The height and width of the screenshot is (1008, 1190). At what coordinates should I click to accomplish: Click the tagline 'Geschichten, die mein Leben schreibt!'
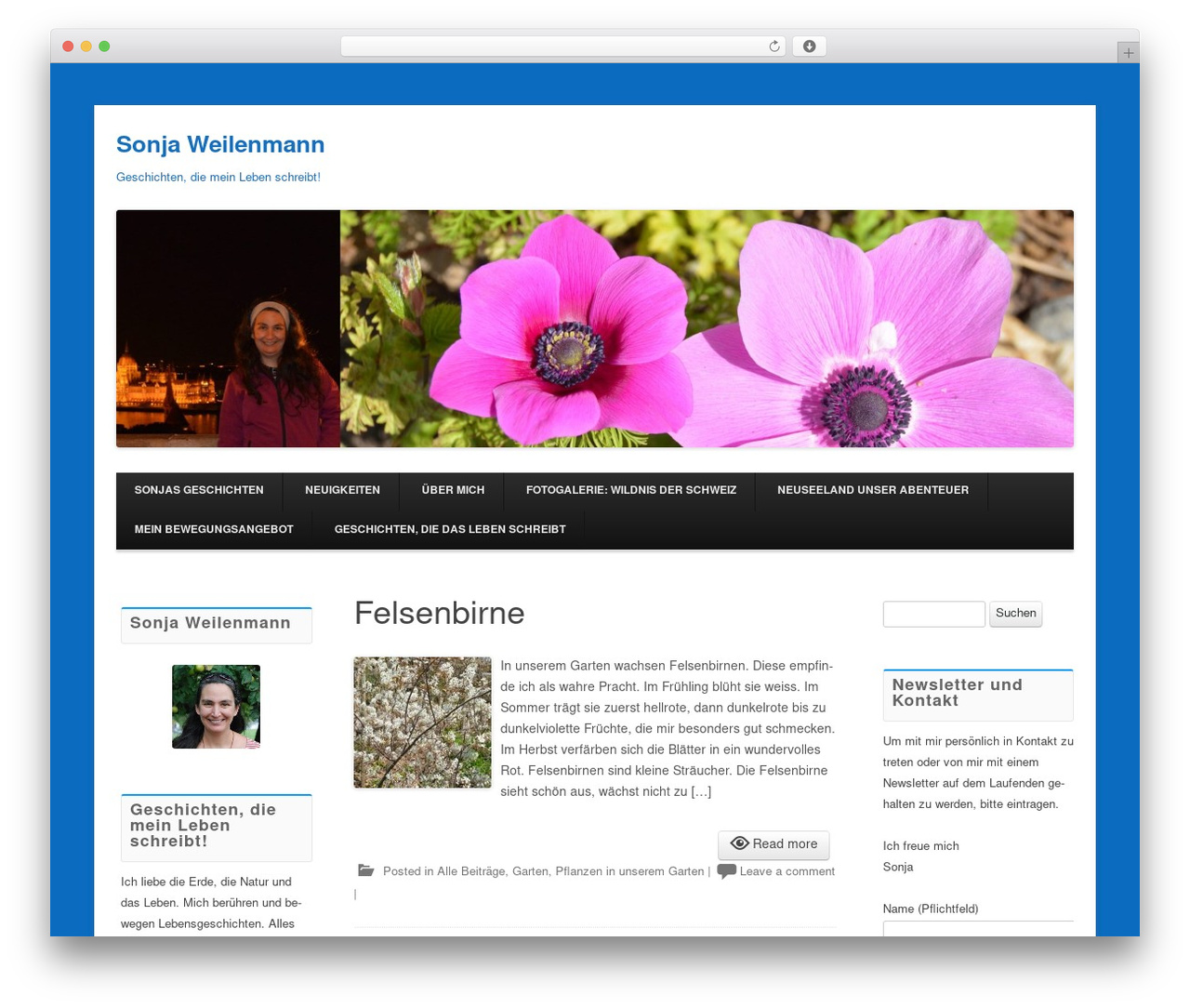218,177
